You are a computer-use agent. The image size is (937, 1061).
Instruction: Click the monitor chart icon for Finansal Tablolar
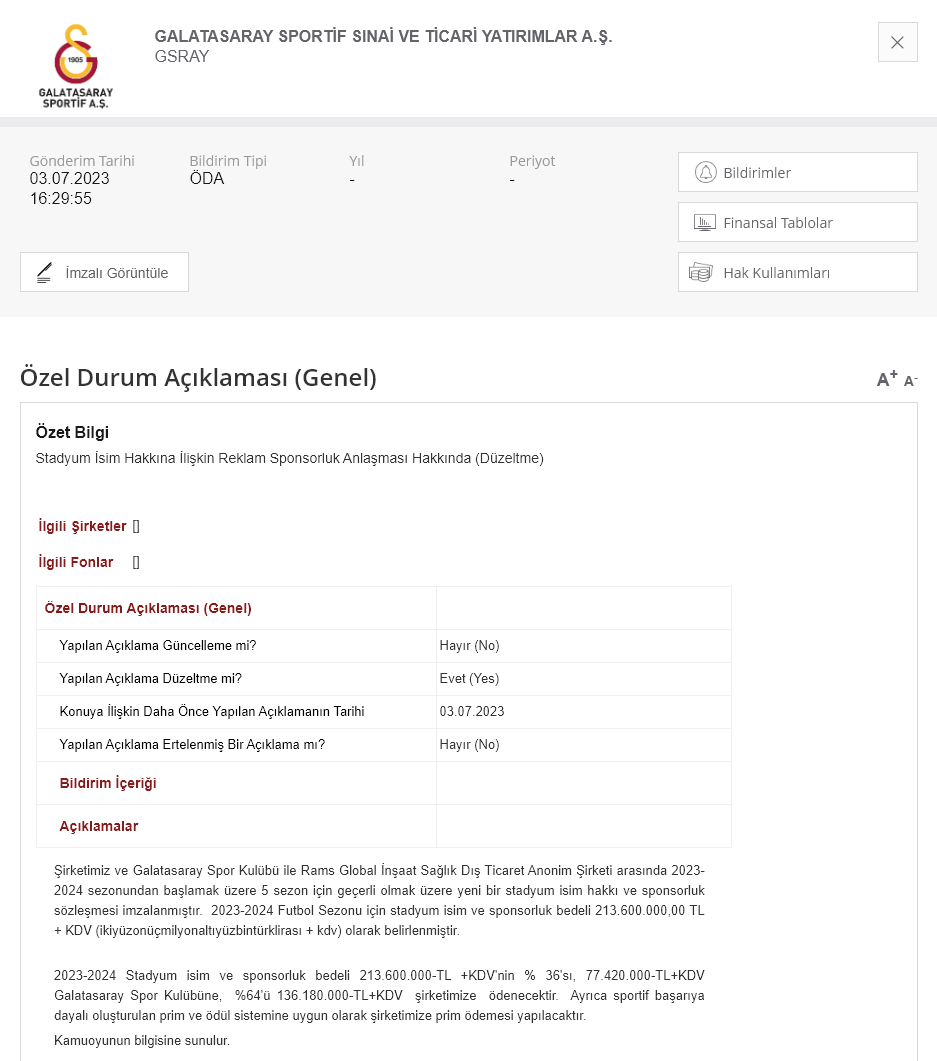point(704,223)
